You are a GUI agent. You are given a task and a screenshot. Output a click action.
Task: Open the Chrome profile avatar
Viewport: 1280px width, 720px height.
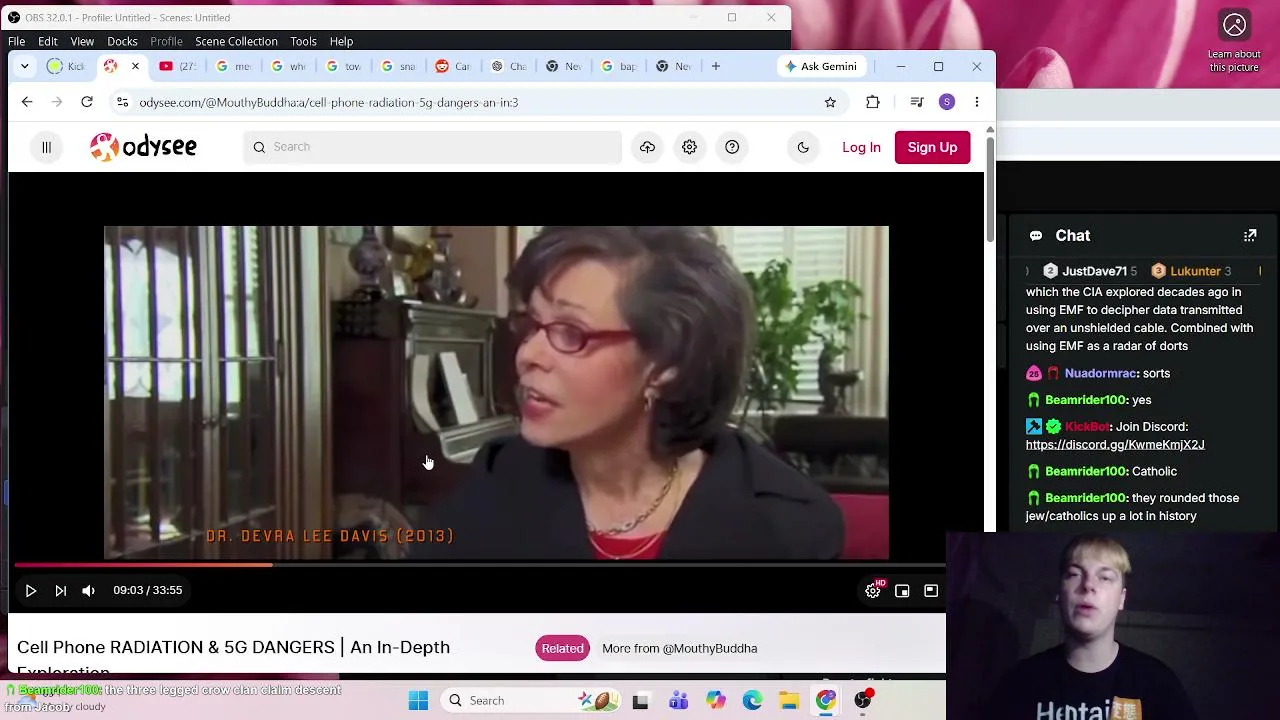pyautogui.click(x=947, y=102)
